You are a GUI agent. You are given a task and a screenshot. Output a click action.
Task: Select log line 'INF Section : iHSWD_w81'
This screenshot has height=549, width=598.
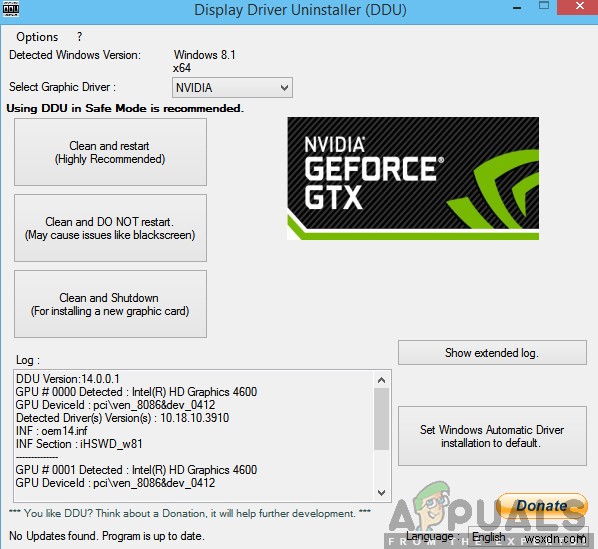79,444
